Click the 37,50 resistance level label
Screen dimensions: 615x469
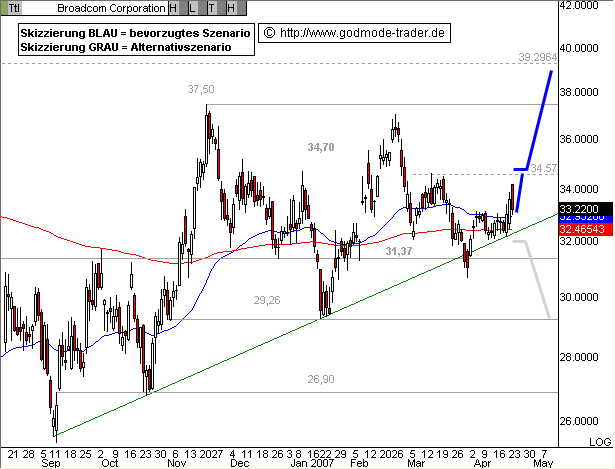(x=201, y=90)
